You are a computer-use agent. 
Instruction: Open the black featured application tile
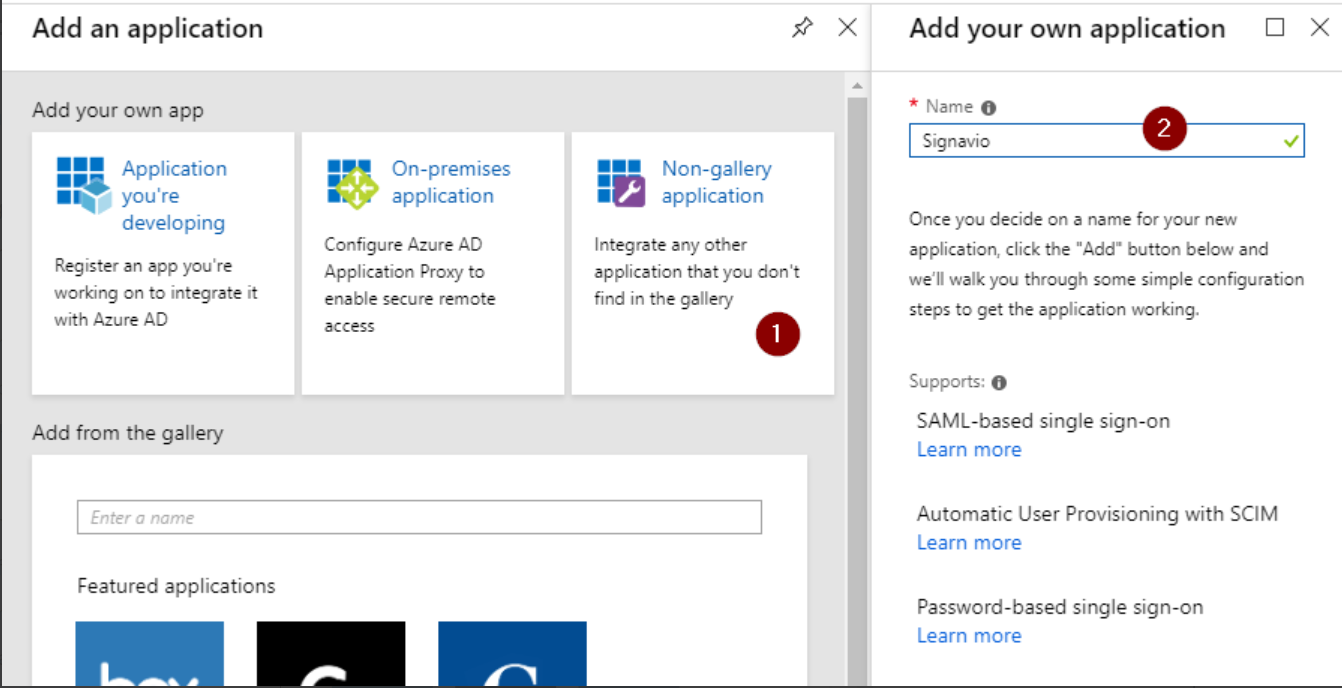click(x=331, y=654)
